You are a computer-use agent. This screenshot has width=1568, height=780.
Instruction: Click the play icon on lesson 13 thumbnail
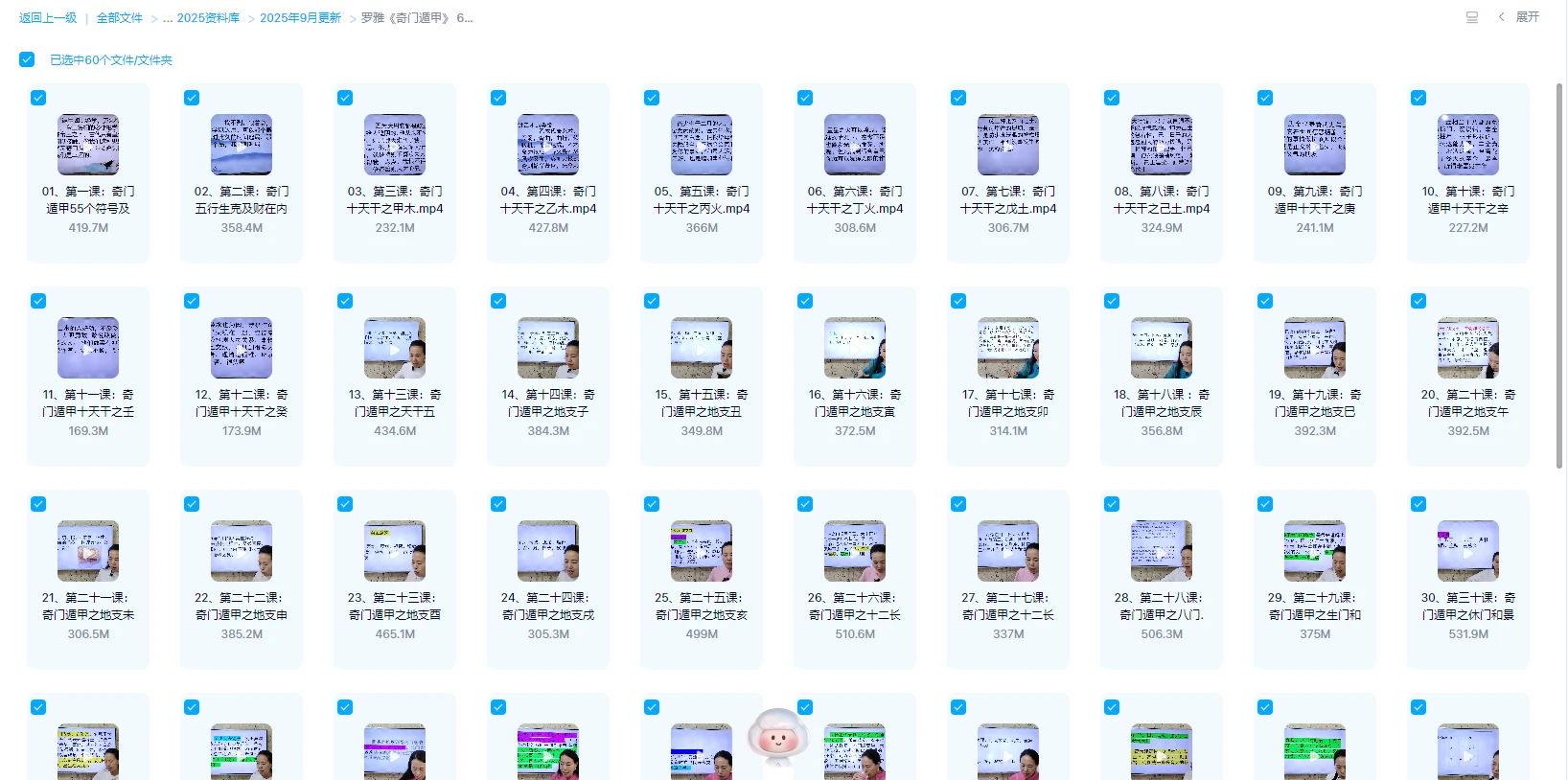click(x=395, y=349)
